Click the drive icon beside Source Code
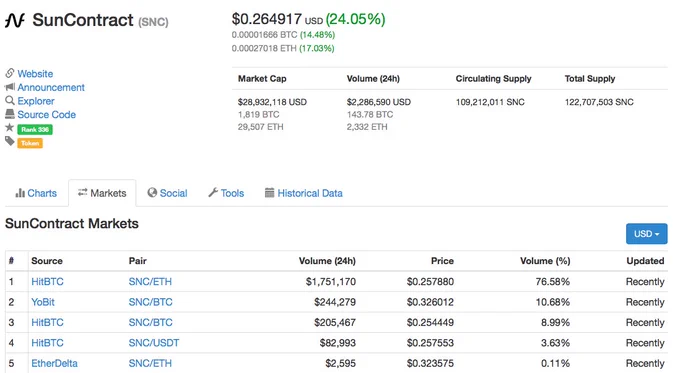 (x=10, y=114)
